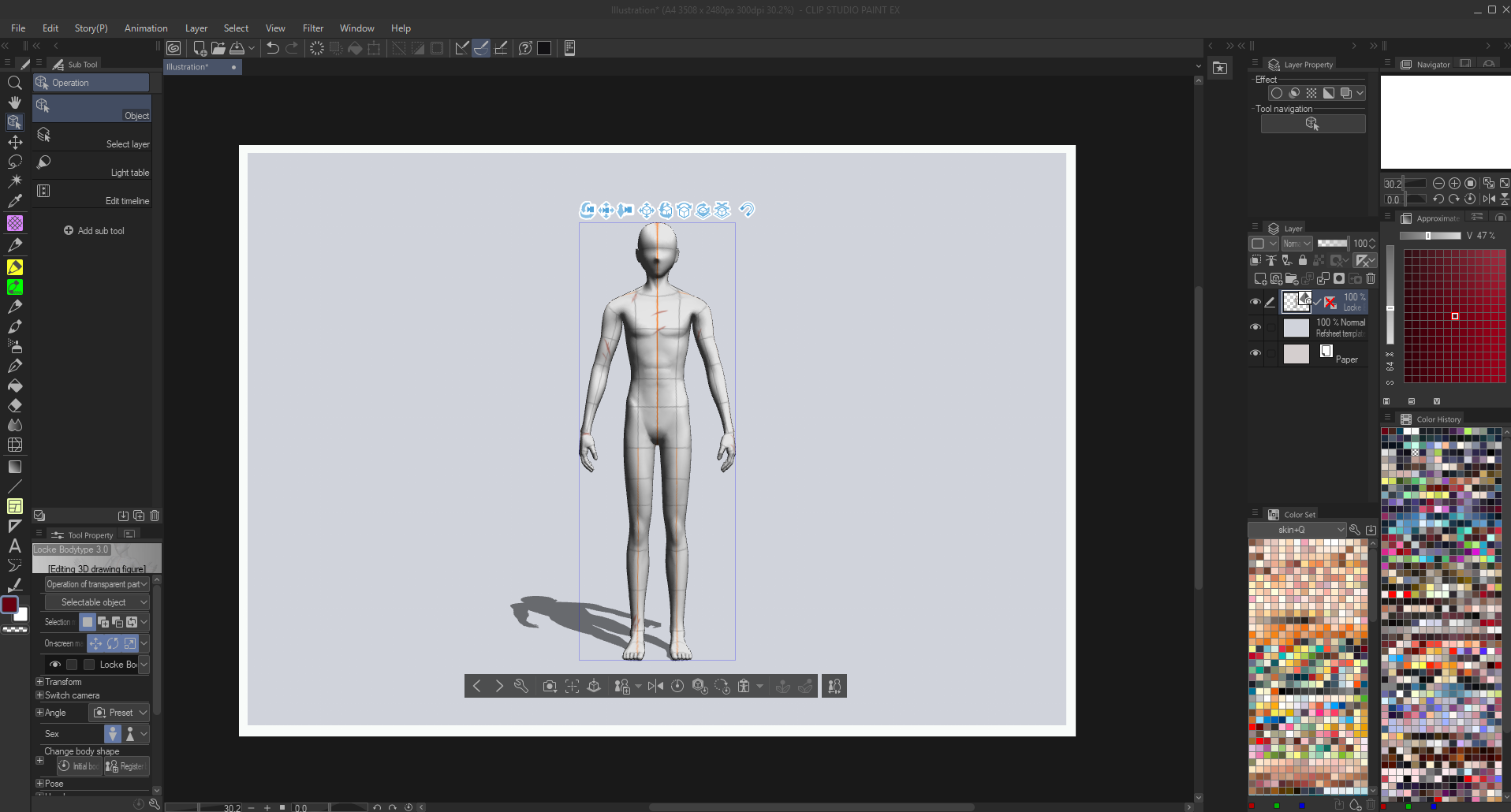Open the Filter menu
This screenshot has width=1511, height=812.
(313, 28)
